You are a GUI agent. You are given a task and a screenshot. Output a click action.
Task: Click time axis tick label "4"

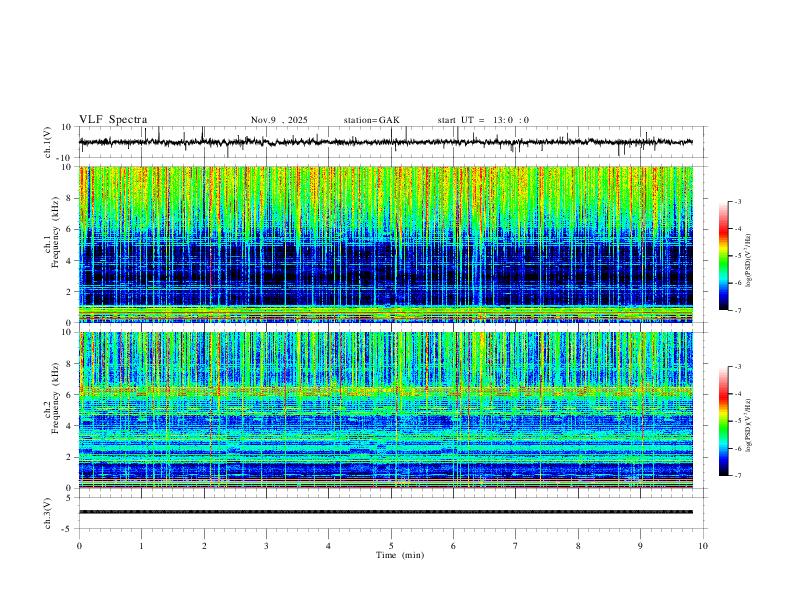tap(328, 546)
